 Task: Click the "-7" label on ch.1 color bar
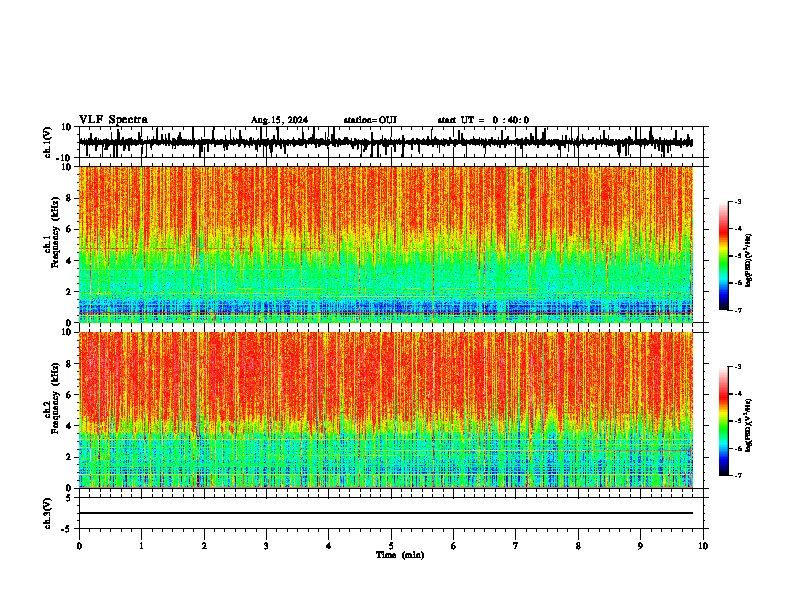pos(737,310)
